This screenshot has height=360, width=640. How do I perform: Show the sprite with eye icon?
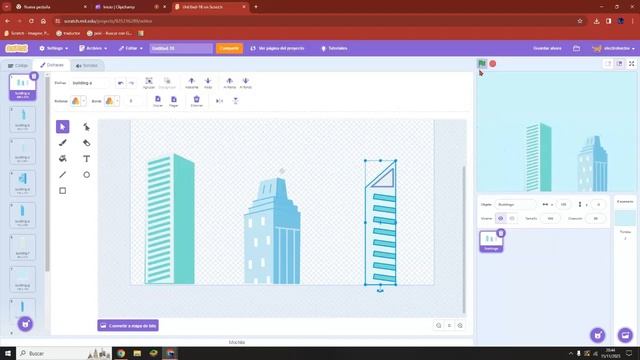pos(500,218)
